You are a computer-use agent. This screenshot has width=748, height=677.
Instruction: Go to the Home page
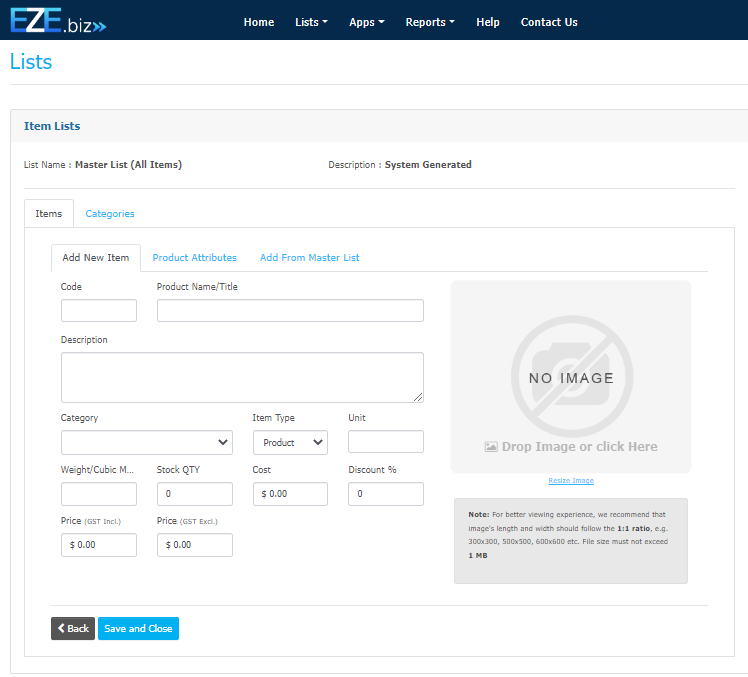coord(259,22)
